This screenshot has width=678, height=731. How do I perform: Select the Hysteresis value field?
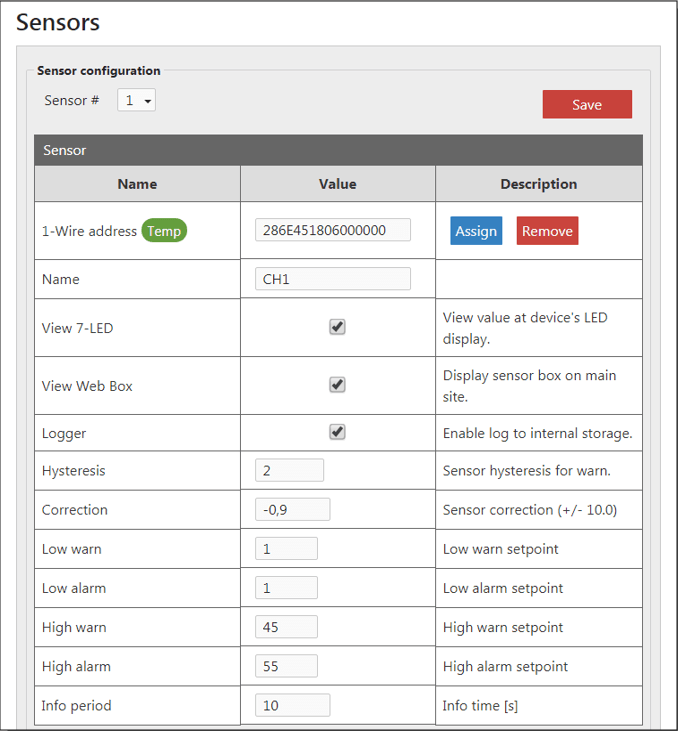[x=290, y=470]
